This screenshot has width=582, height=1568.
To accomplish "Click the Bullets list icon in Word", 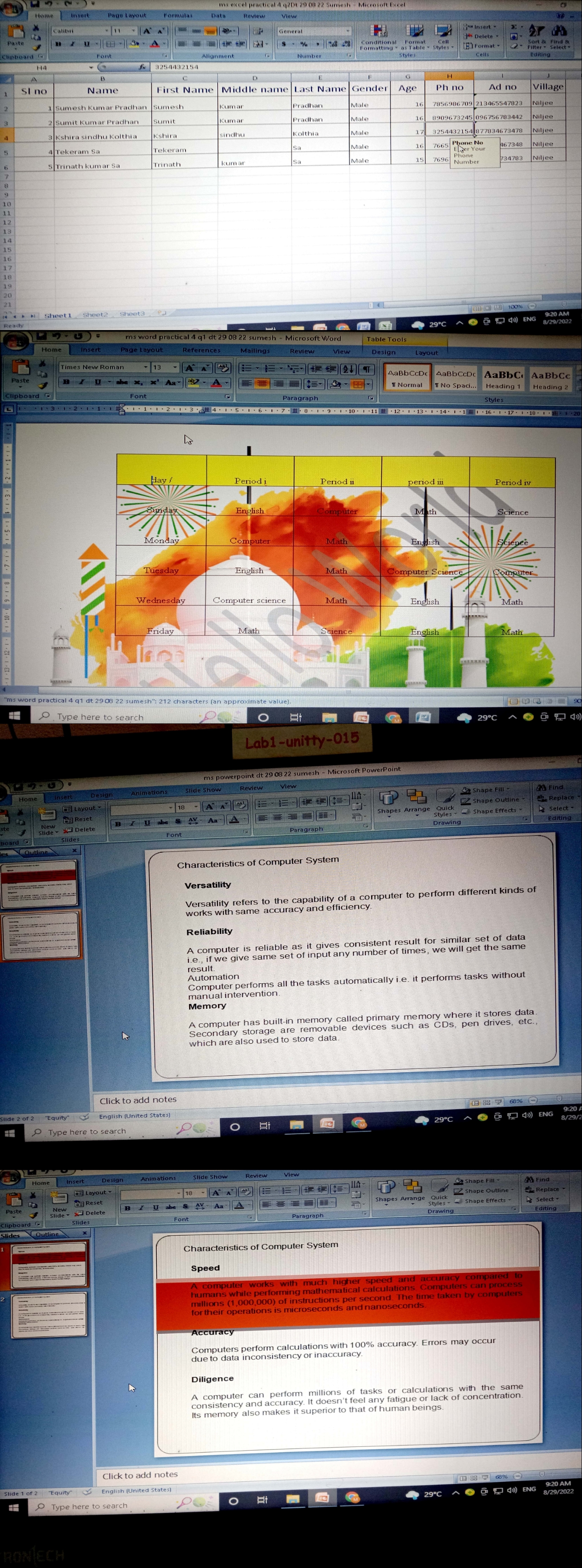I will pyautogui.click(x=246, y=369).
